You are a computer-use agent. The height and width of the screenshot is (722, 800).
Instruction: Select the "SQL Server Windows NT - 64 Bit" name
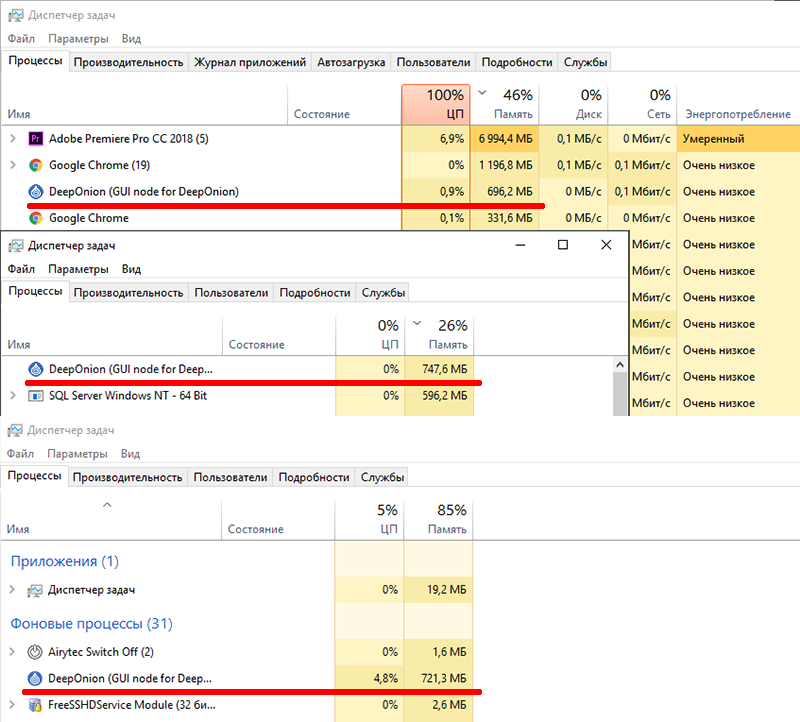point(128,395)
